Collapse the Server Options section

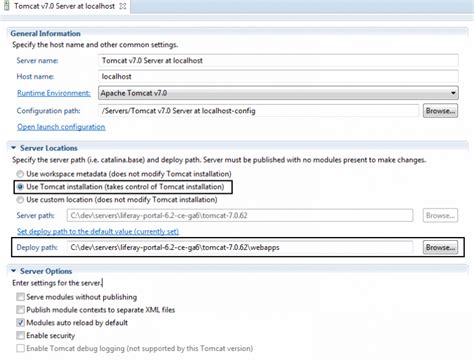coord(13,271)
